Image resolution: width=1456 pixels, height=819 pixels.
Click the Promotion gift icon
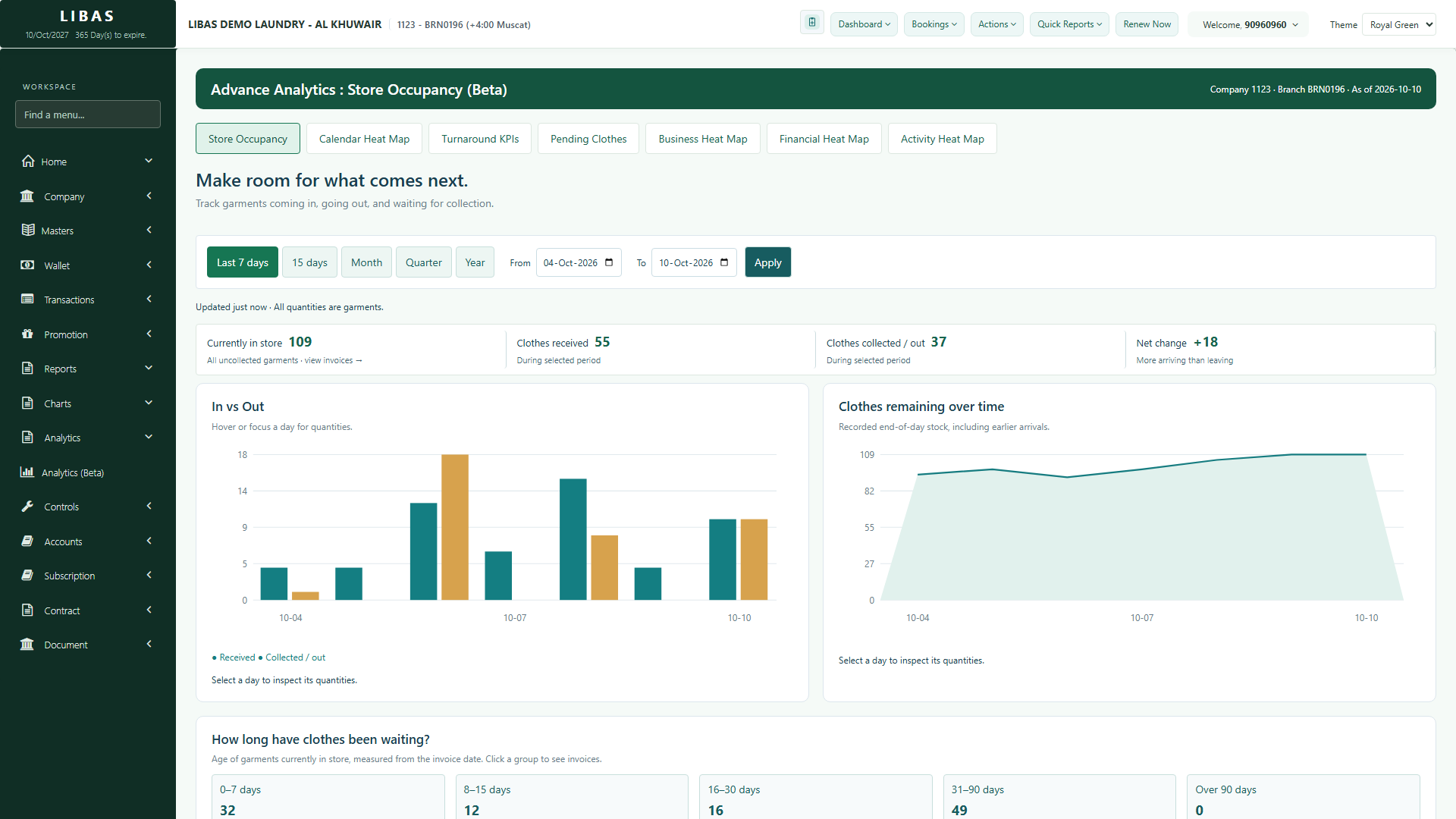point(27,334)
